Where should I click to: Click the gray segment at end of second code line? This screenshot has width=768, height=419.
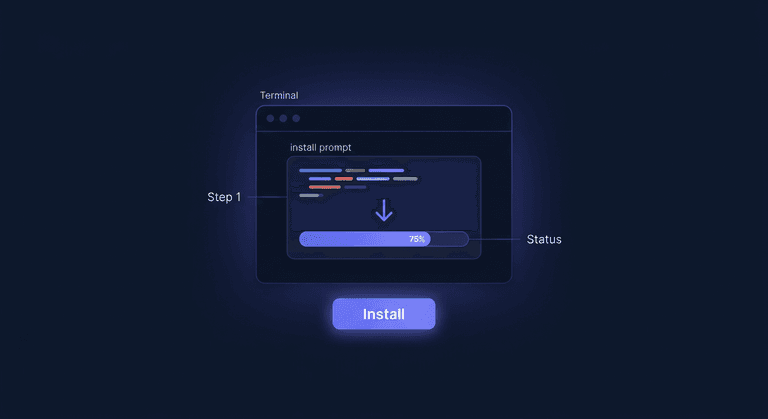point(405,179)
